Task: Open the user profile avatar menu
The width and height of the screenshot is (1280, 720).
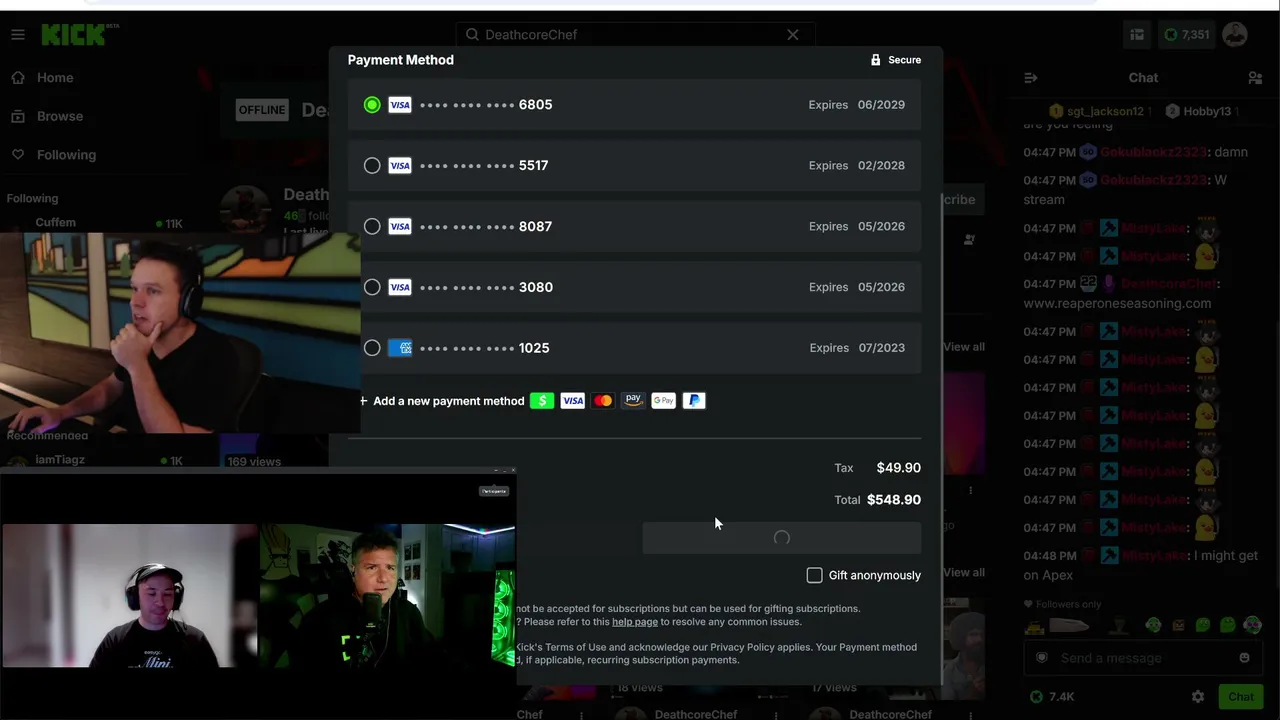Action: [x=1235, y=35]
